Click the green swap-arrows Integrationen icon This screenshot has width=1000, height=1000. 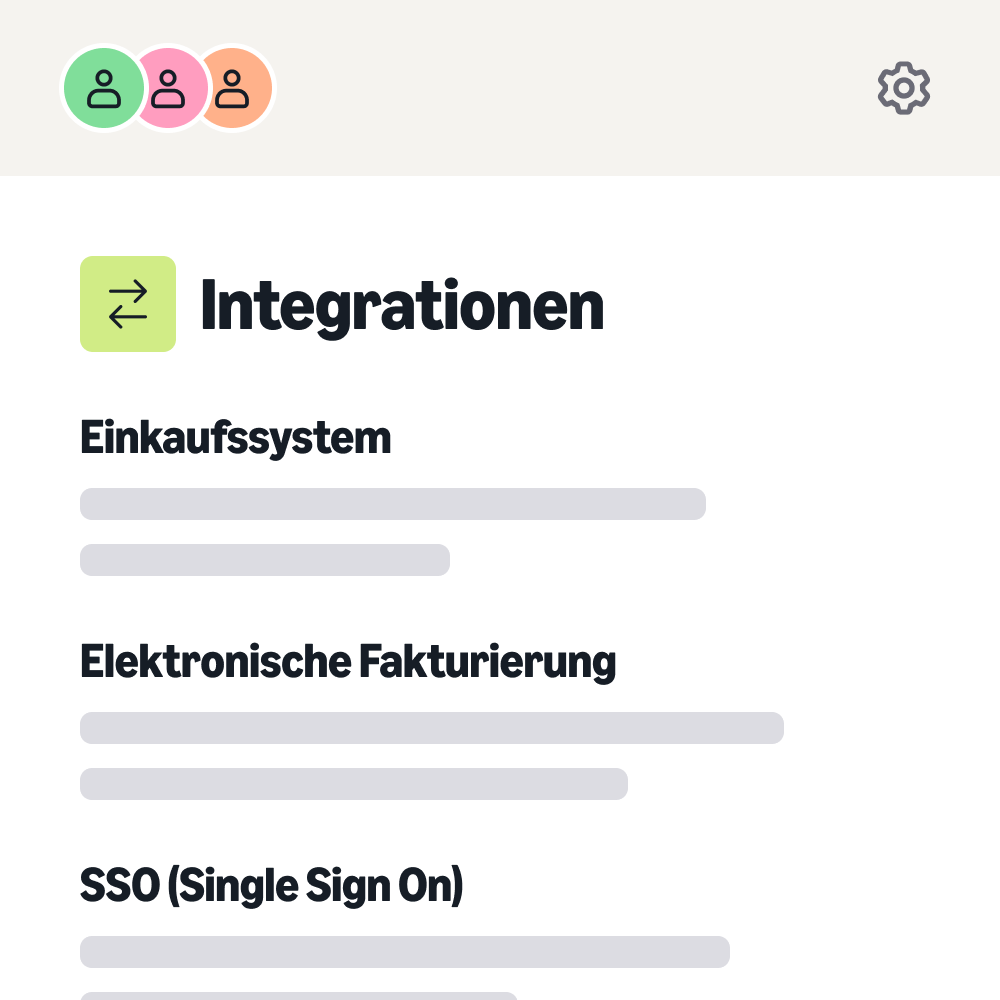(127, 303)
